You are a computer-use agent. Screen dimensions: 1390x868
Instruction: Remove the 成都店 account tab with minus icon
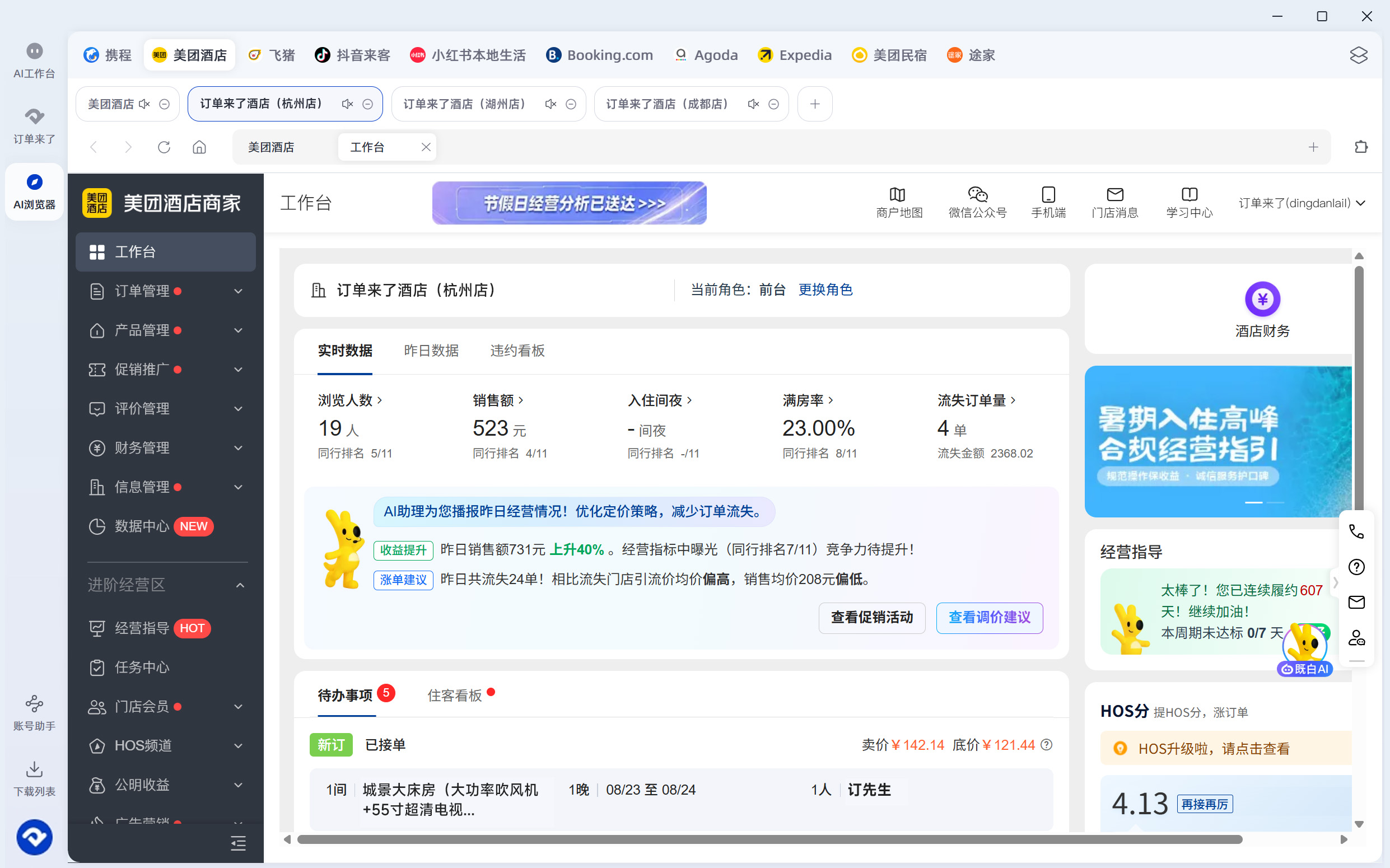[773, 104]
